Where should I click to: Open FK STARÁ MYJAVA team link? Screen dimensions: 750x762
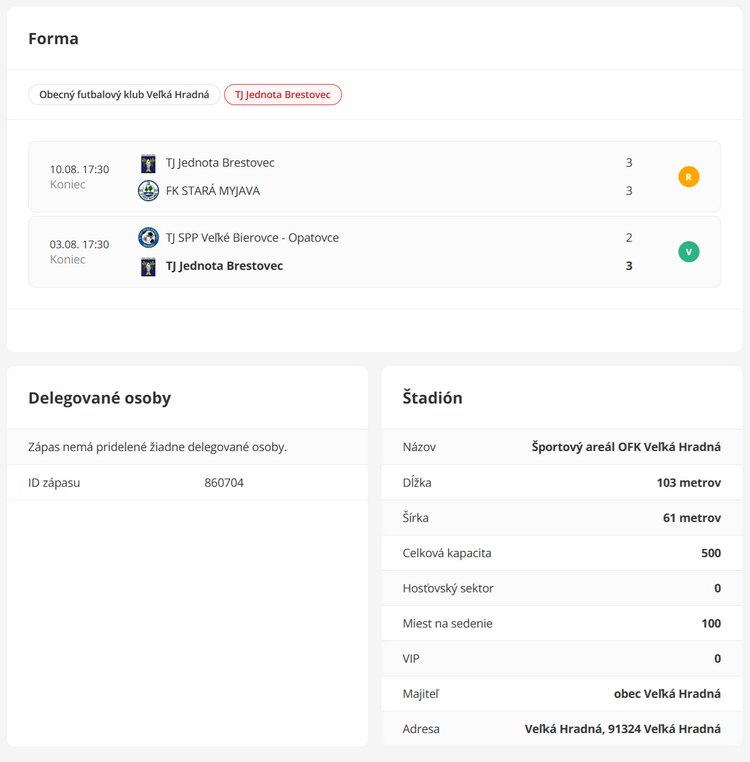click(x=212, y=191)
